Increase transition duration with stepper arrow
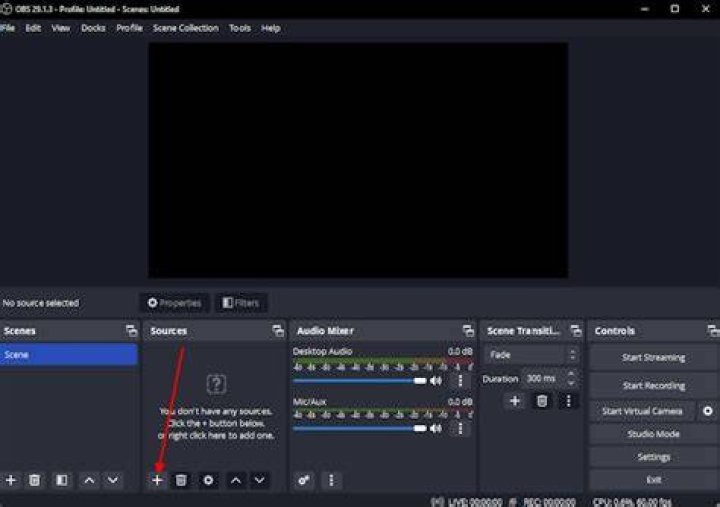Viewport: 720px width, 507px height. pyautogui.click(x=571, y=374)
